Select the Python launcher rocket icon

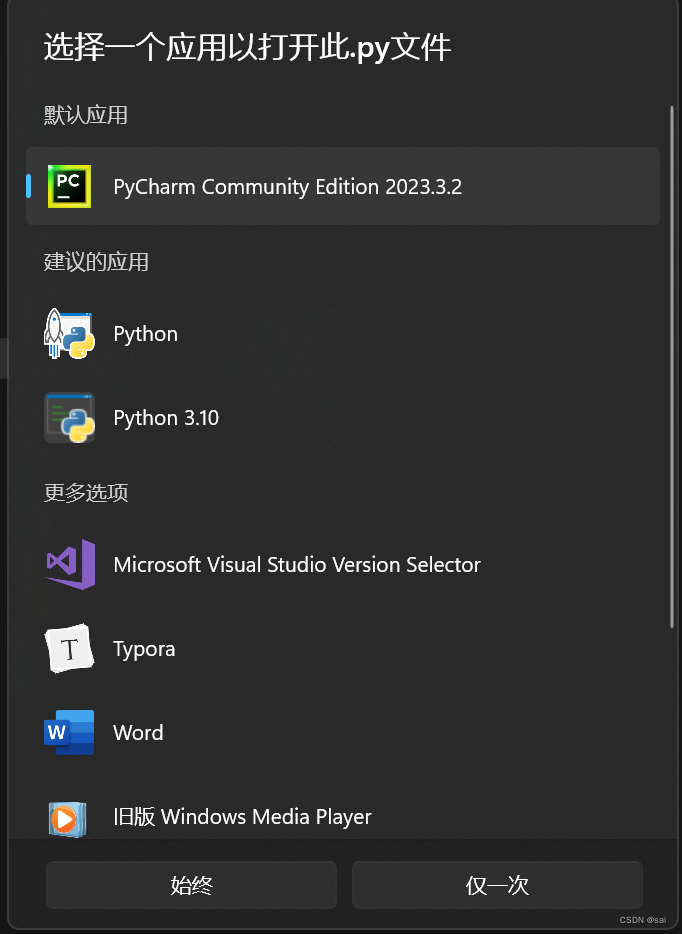click(x=70, y=334)
